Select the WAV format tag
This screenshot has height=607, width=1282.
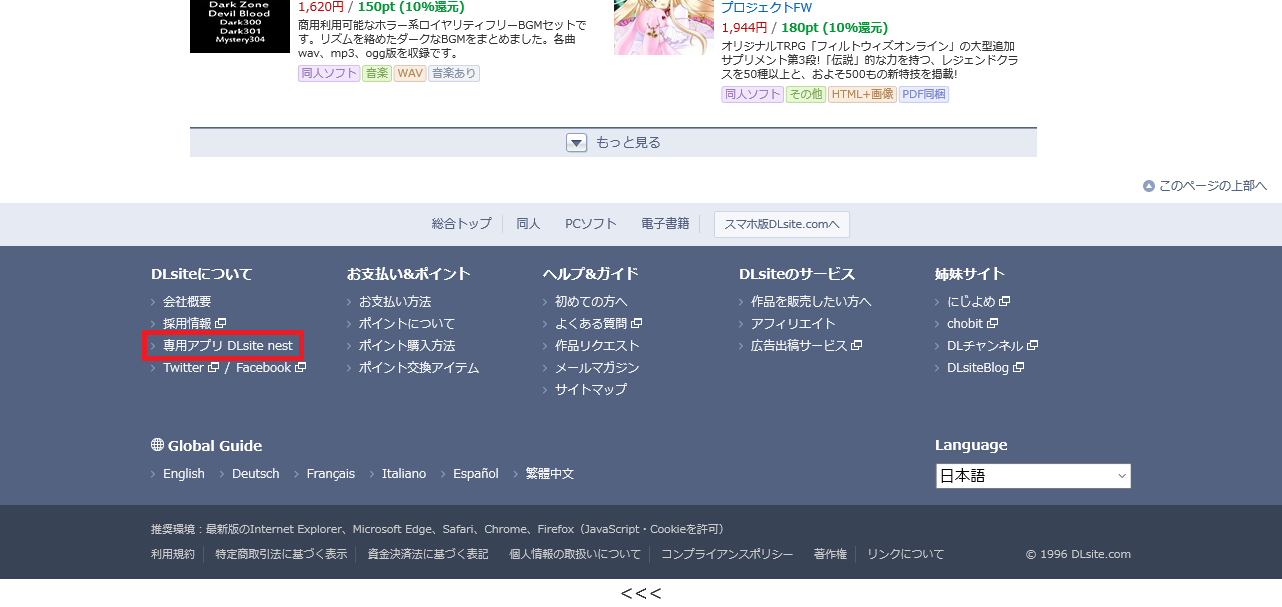pos(410,73)
